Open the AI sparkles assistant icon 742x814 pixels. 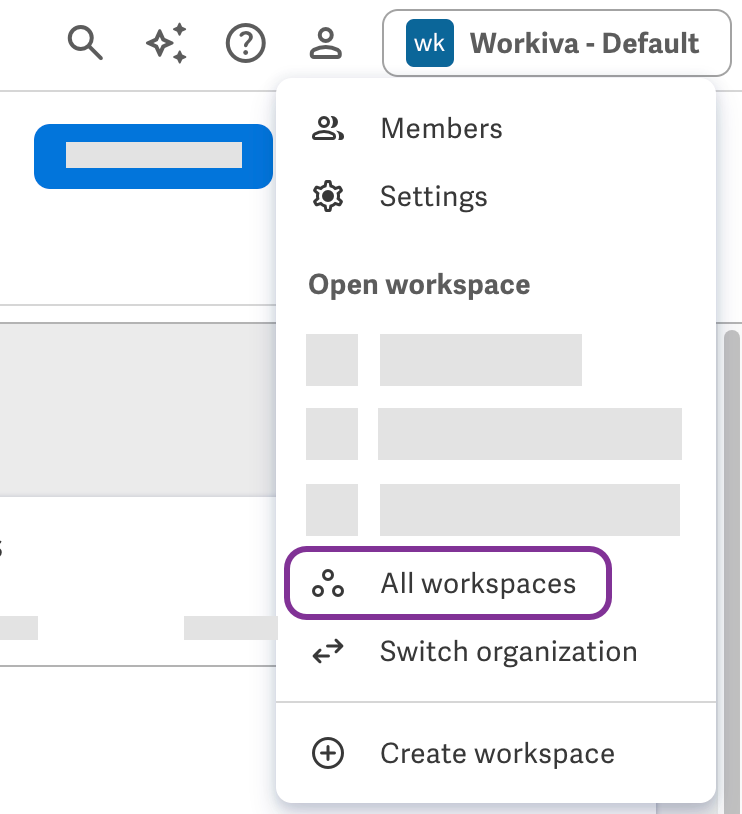coord(166,43)
